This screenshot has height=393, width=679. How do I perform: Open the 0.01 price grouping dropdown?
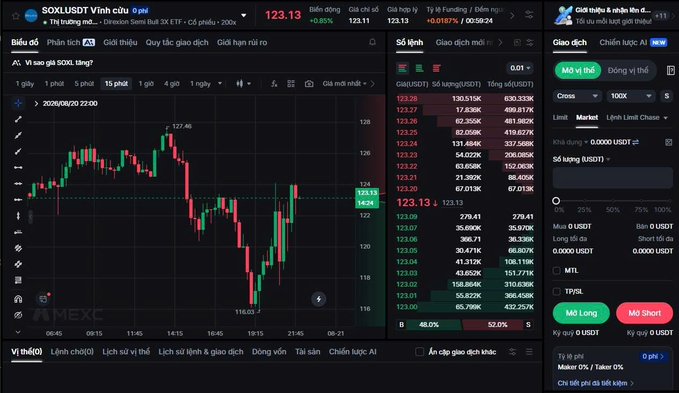click(520, 68)
